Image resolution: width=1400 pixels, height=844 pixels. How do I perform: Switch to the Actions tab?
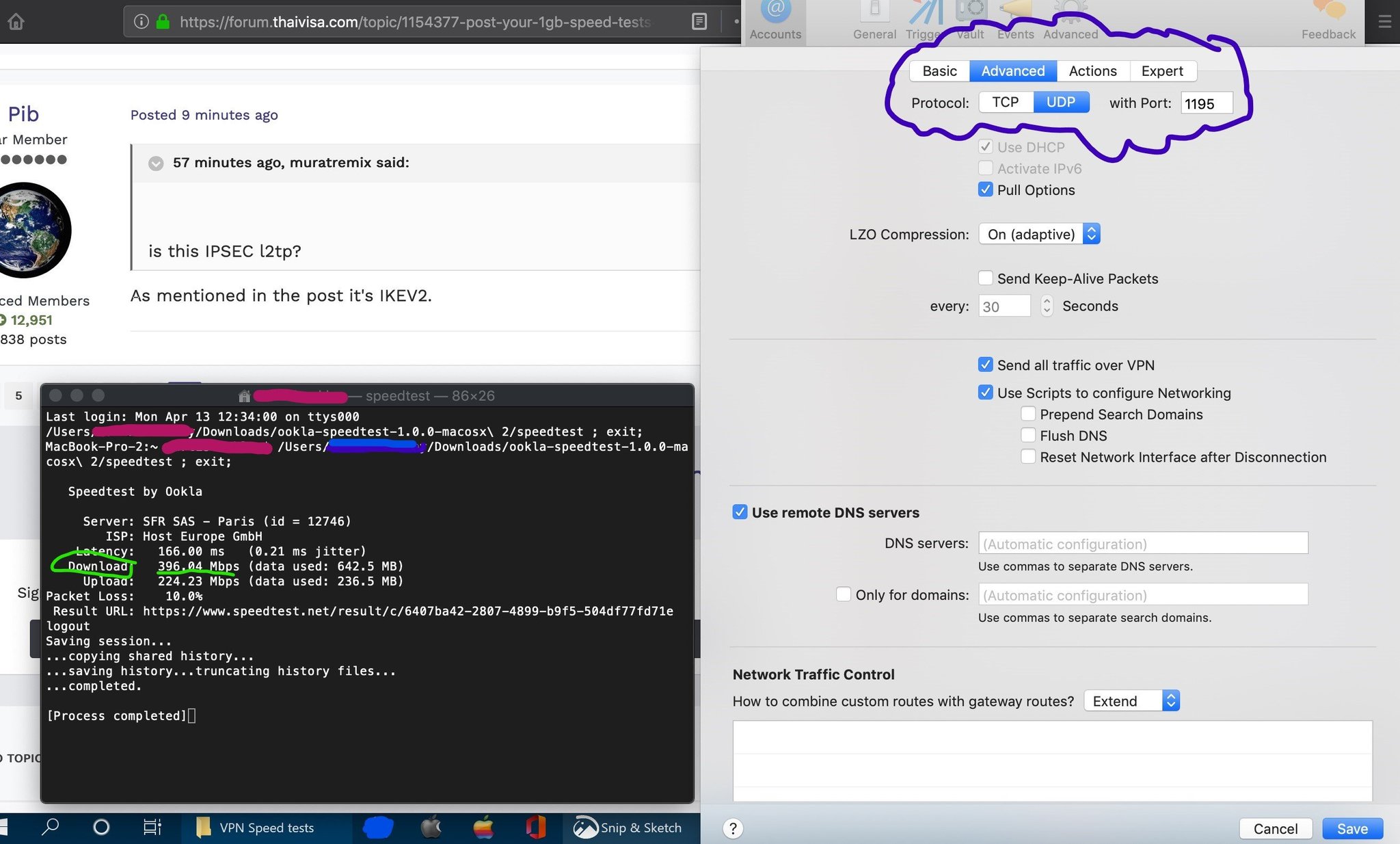point(1092,70)
